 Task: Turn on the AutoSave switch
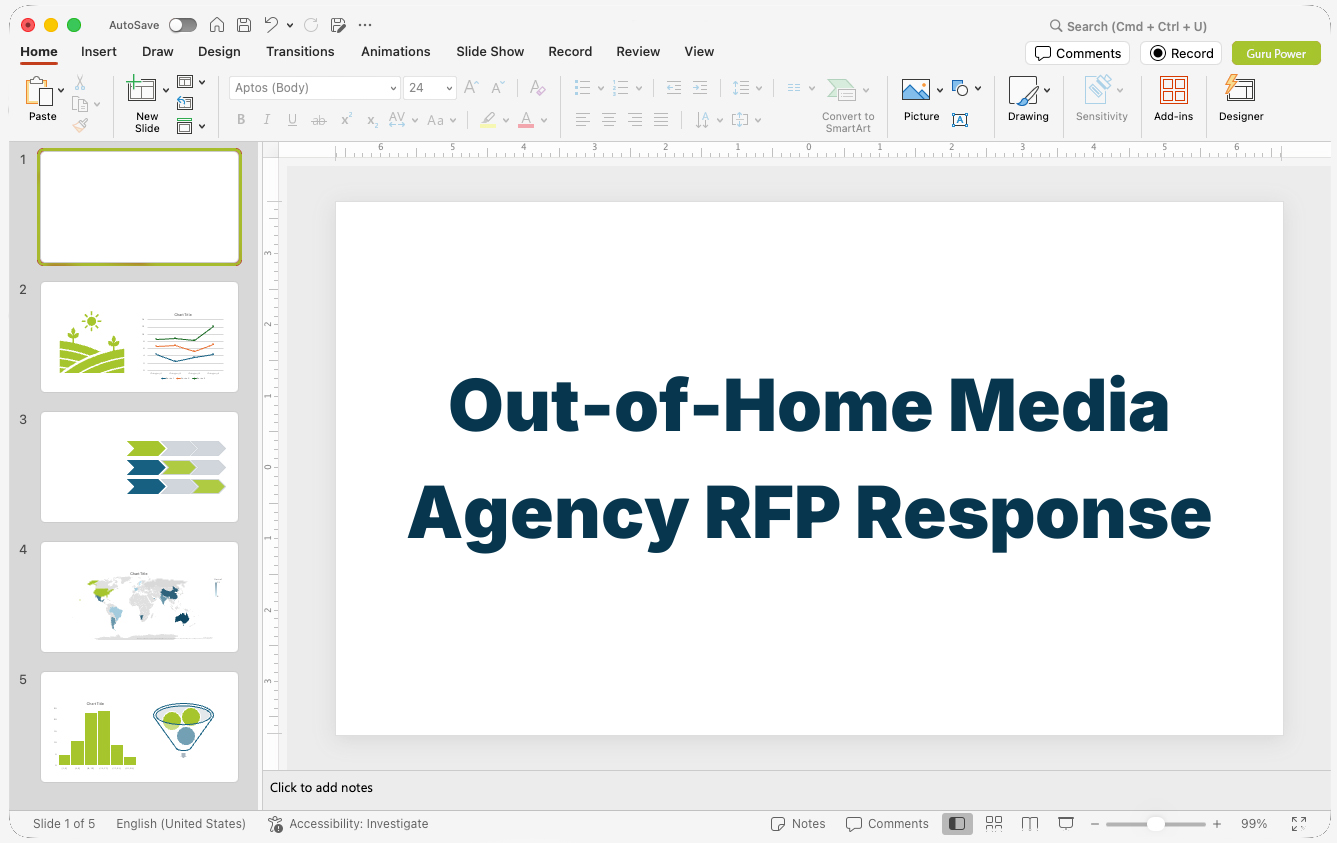183,25
